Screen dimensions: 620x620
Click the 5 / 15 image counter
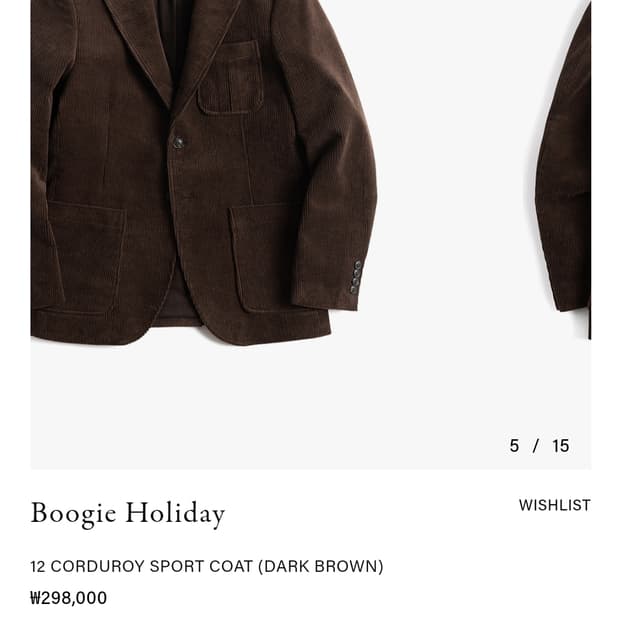click(539, 446)
